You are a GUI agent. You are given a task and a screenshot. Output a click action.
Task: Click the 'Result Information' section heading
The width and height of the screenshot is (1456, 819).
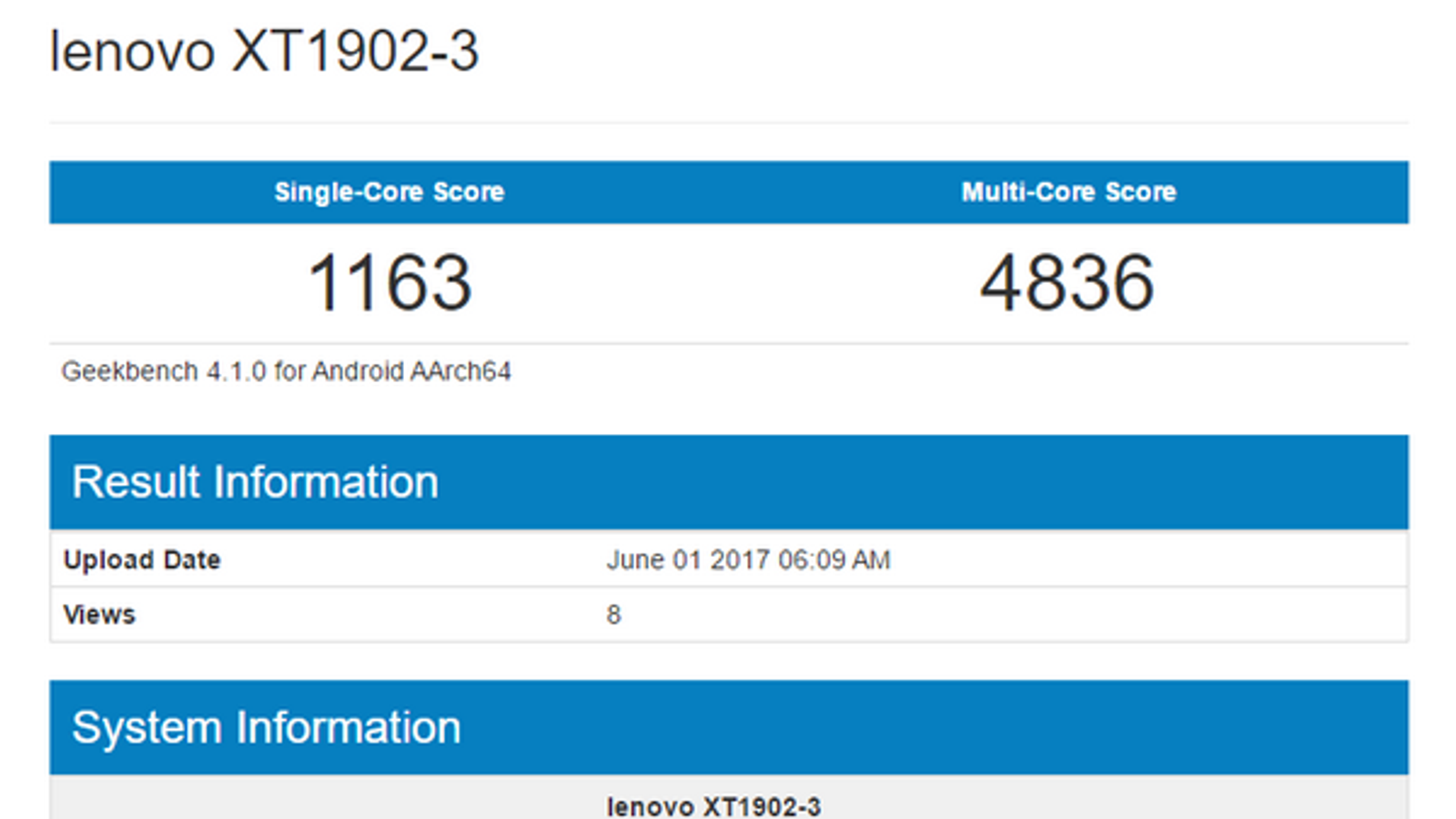255,482
